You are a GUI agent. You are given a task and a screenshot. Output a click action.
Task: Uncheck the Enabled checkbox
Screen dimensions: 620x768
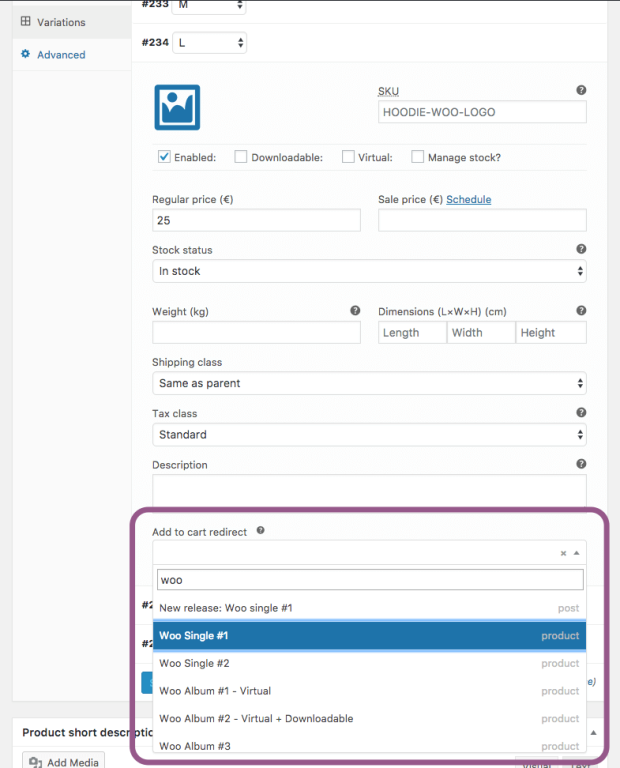click(x=164, y=157)
